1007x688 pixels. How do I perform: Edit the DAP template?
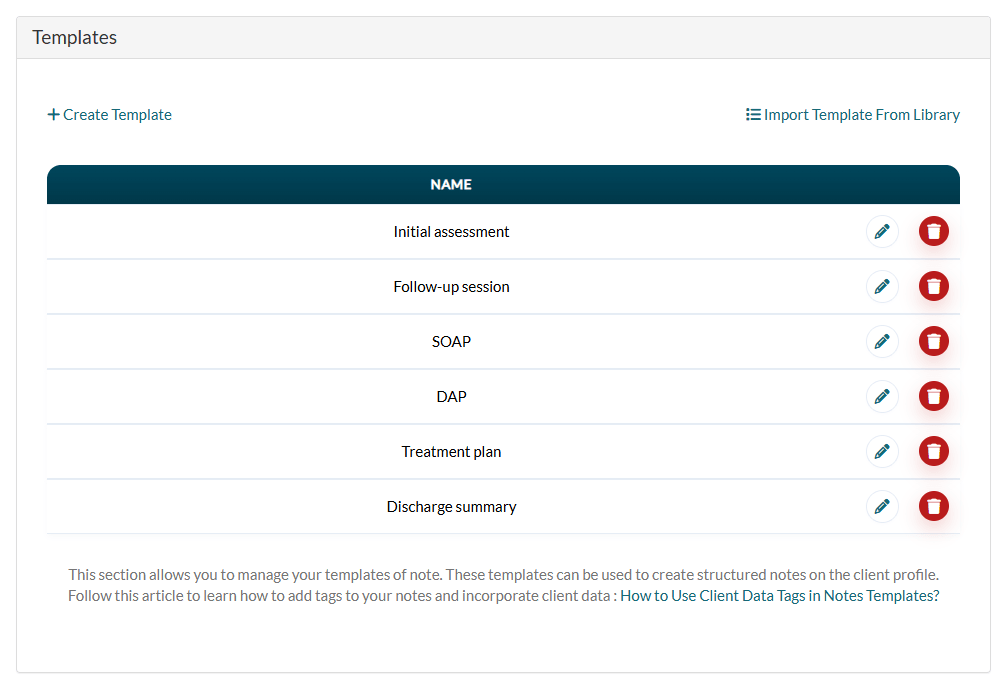click(x=882, y=396)
